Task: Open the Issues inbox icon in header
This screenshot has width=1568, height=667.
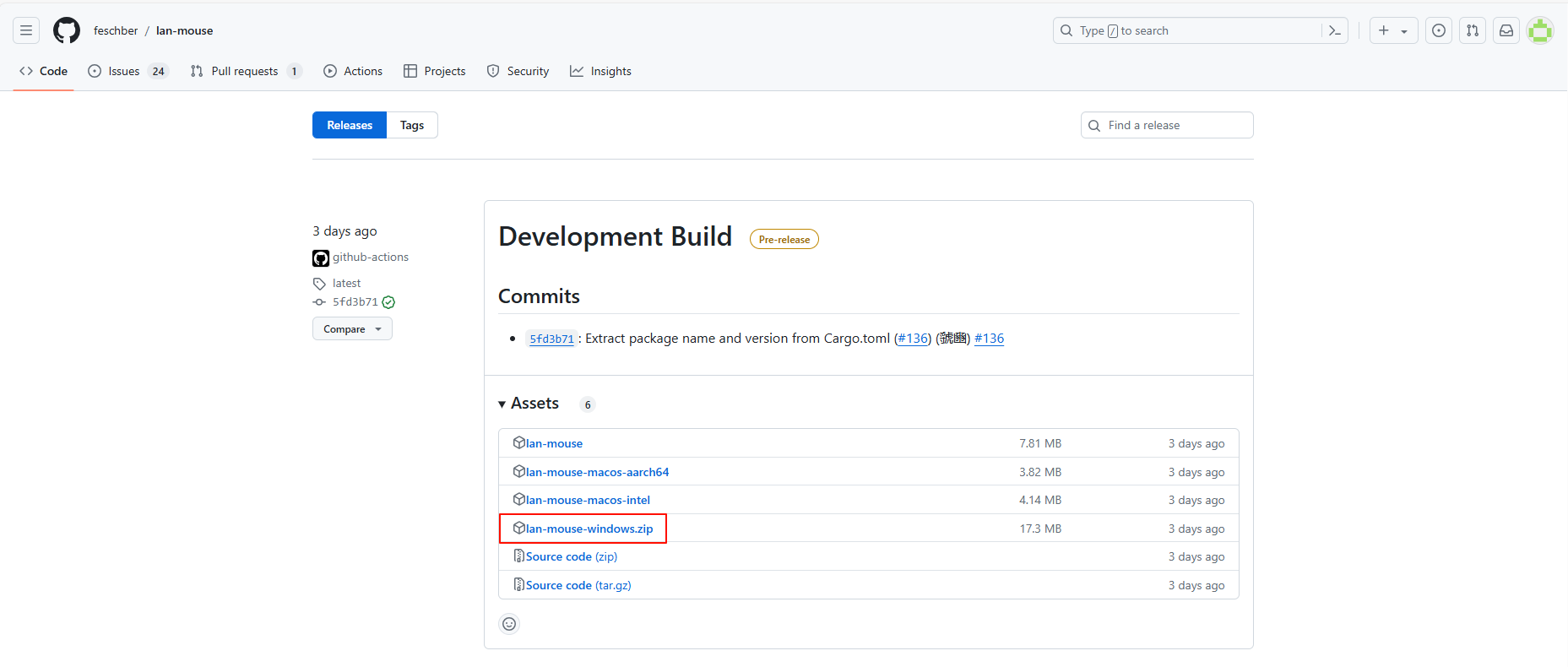Action: (x=1439, y=30)
